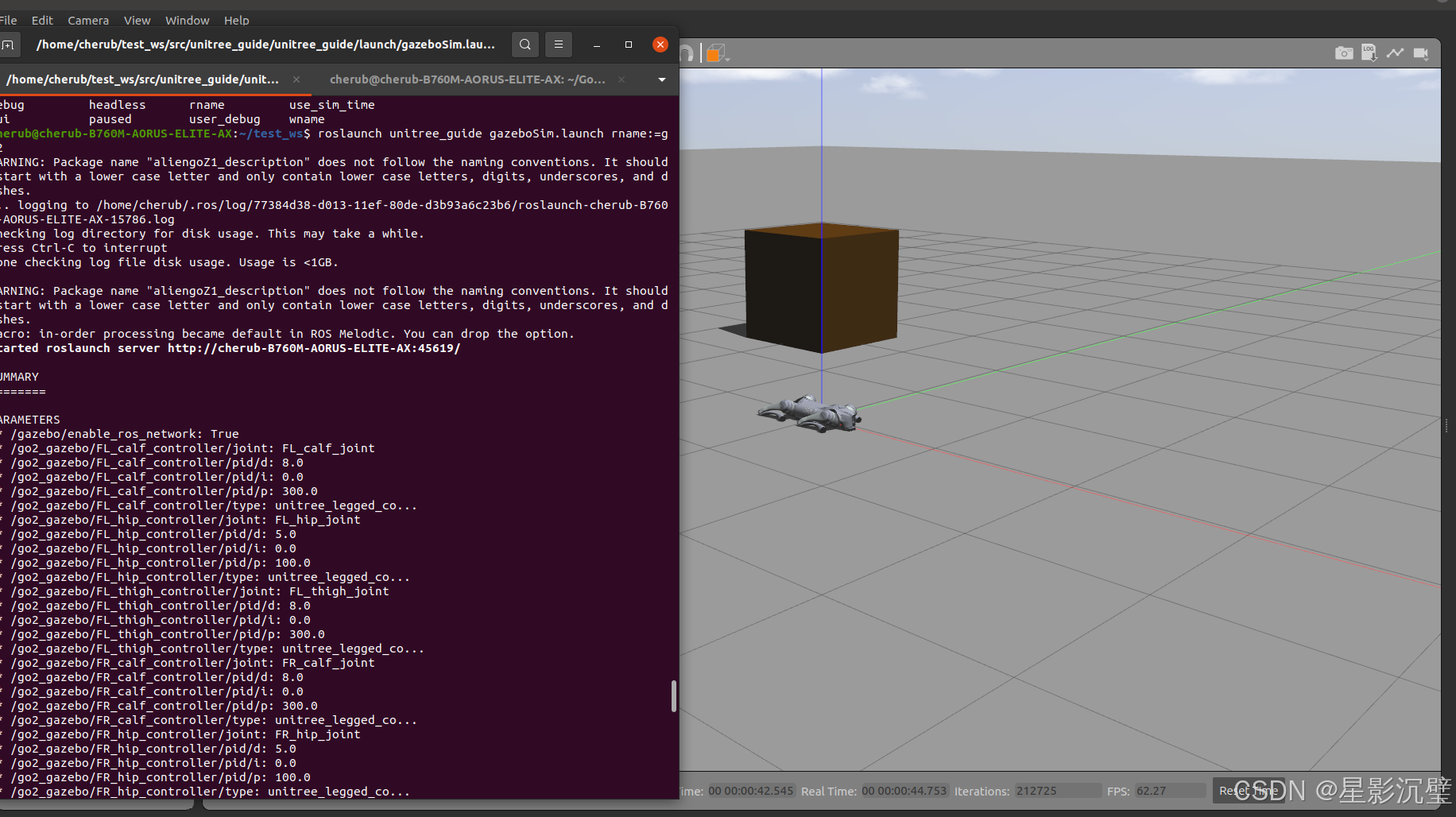Open the terminal hamburger menu
The width and height of the screenshot is (1456, 817).
559,45
